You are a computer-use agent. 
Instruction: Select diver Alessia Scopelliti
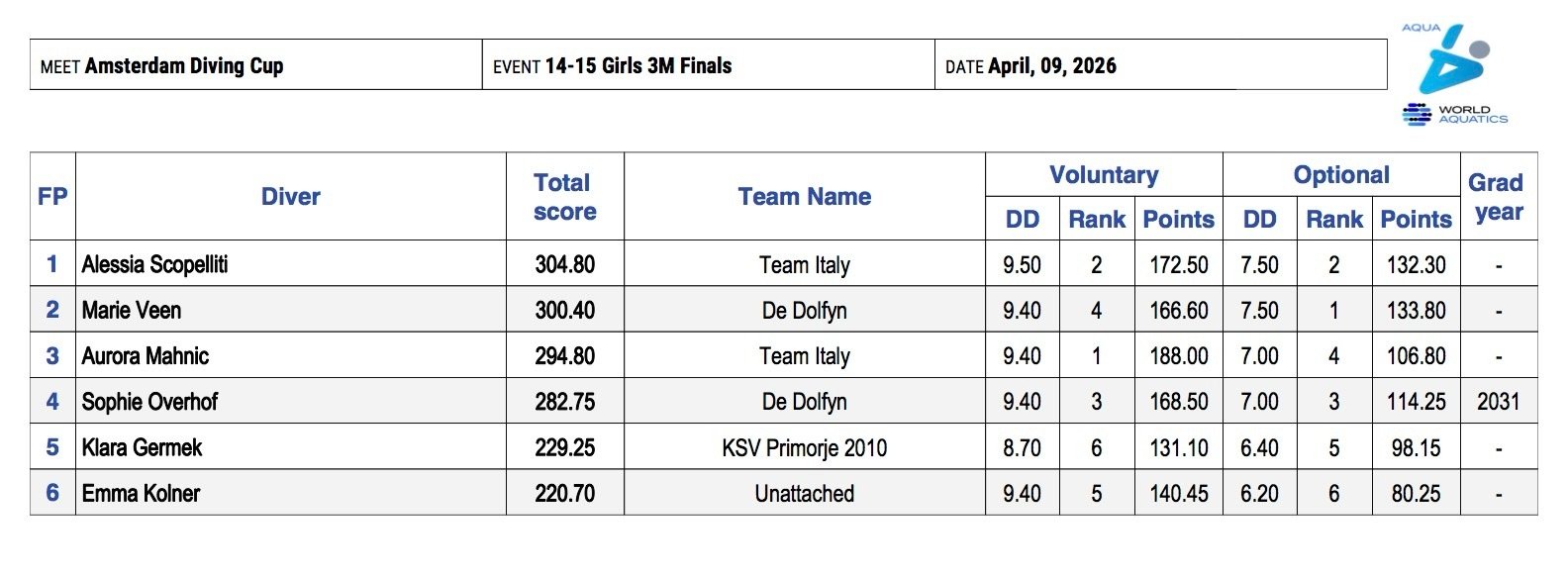click(154, 264)
